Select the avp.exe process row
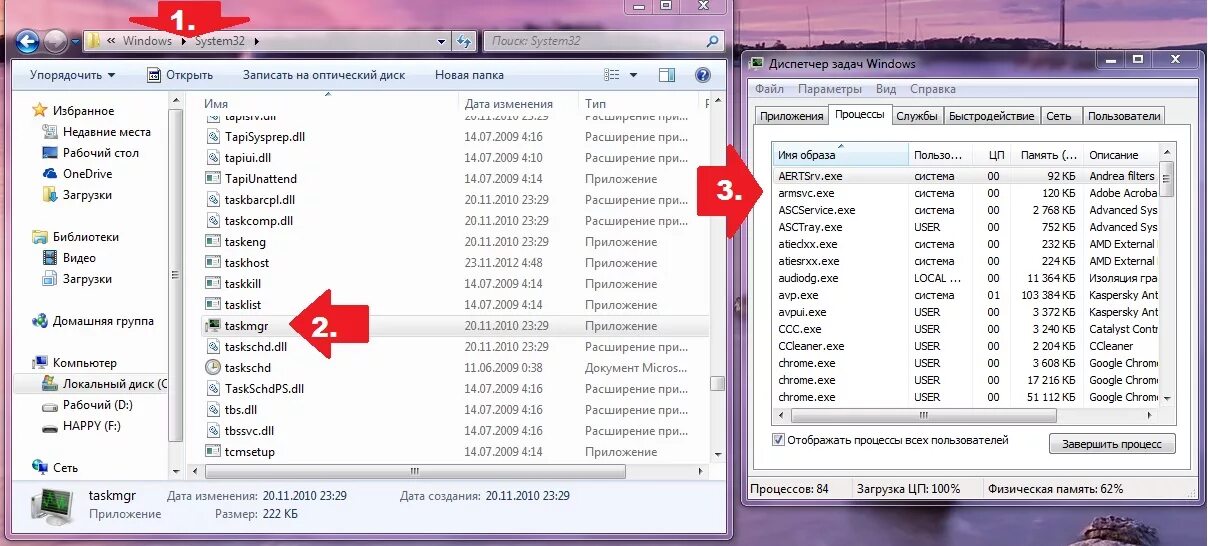The width and height of the screenshot is (1208, 546). [965, 295]
